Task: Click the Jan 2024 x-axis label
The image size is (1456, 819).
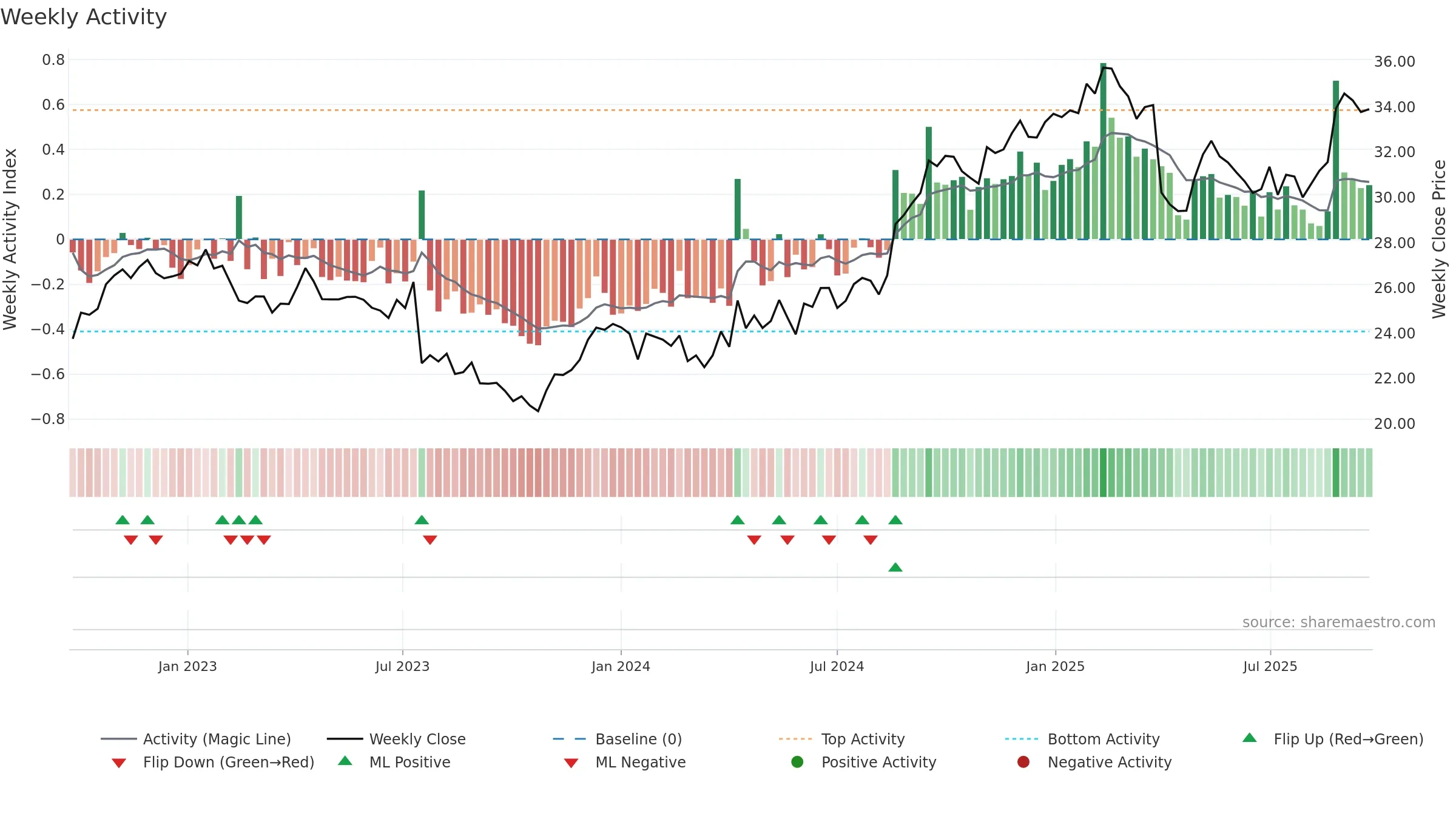Action: pyautogui.click(x=621, y=666)
